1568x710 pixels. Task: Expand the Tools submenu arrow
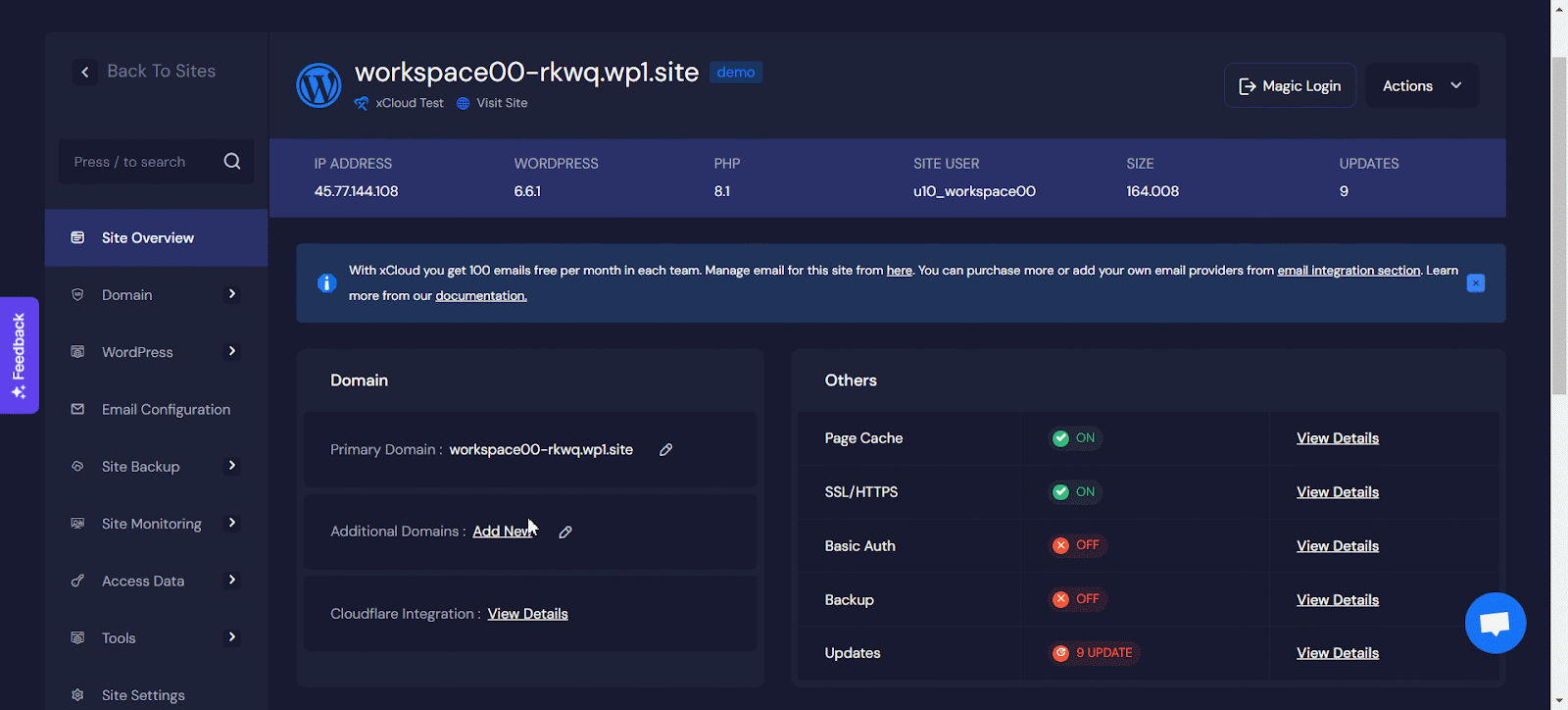click(x=232, y=637)
